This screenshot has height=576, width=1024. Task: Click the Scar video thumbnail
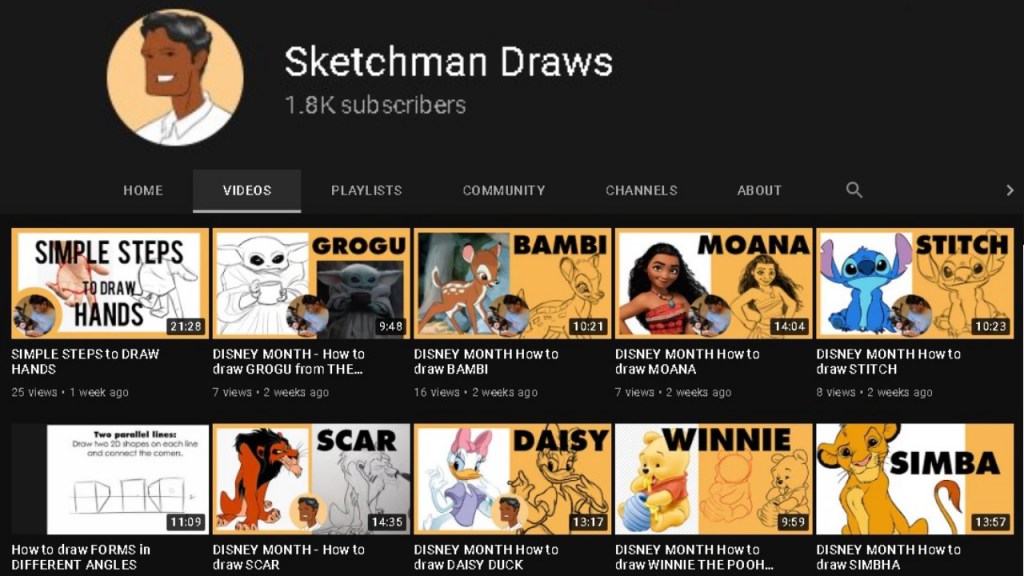[312, 479]
